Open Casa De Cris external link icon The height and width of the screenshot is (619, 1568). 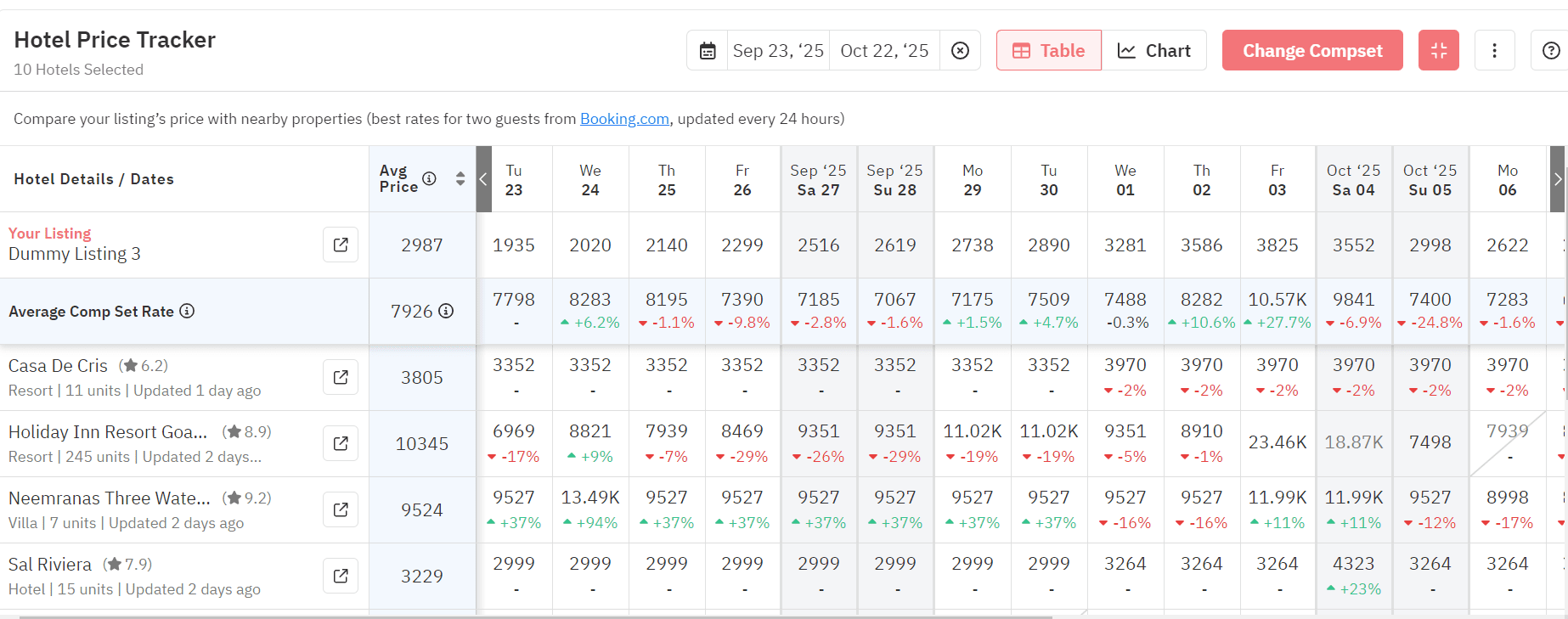pos(341,377)
